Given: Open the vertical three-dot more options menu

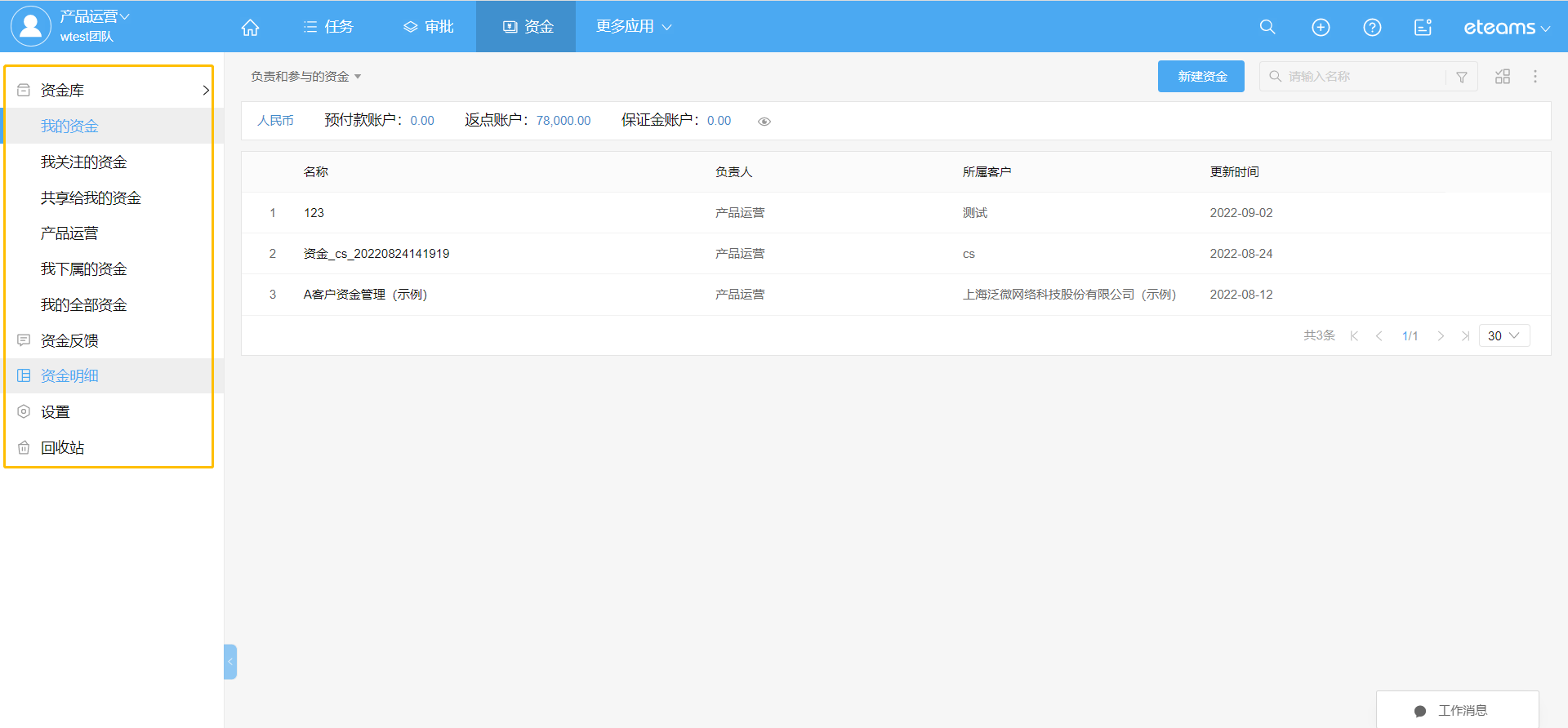Looking at the screenshot, I should [x=1535, y=77].
